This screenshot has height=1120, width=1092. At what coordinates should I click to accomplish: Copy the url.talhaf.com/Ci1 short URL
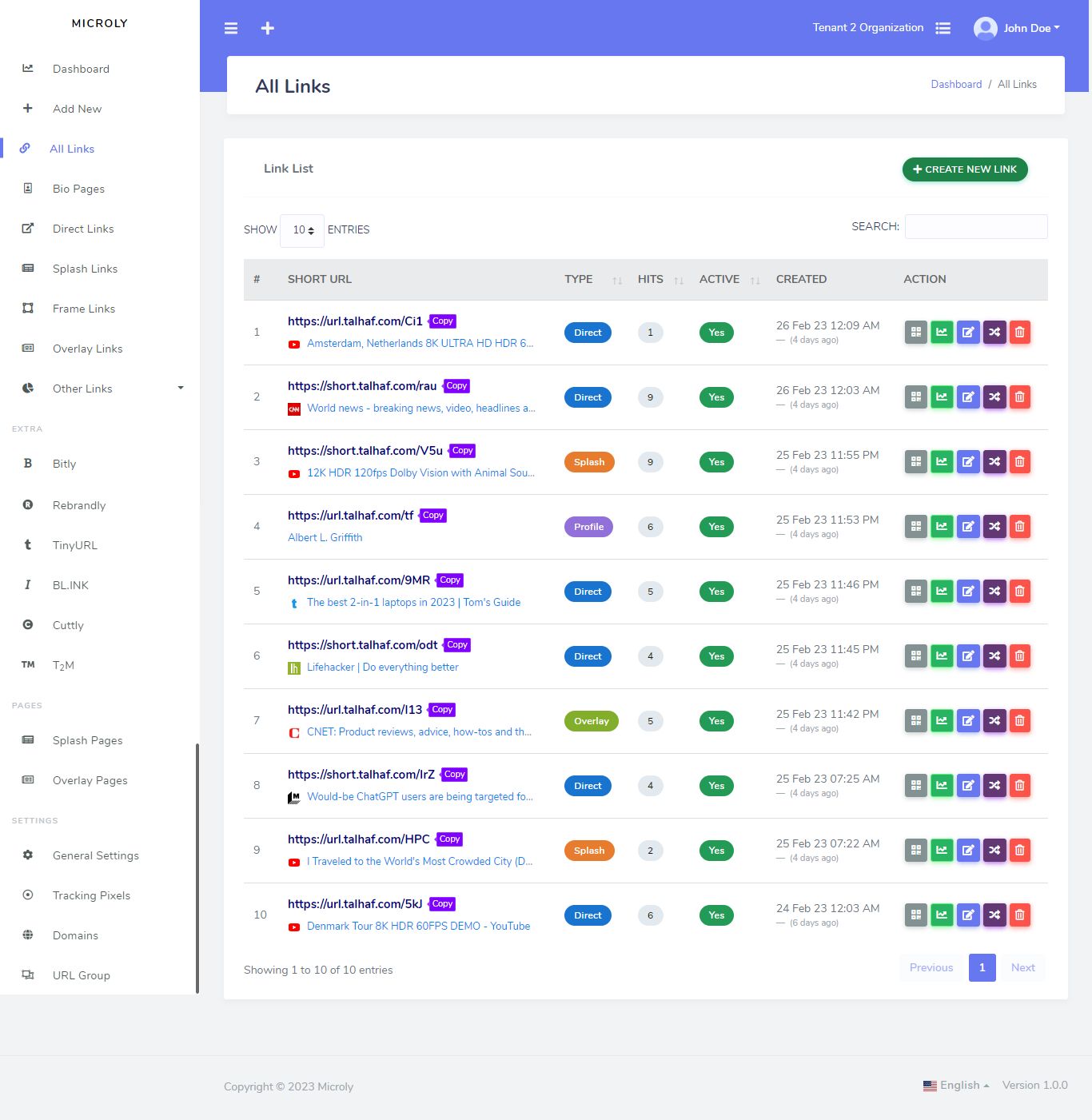(x=443, y=321)
